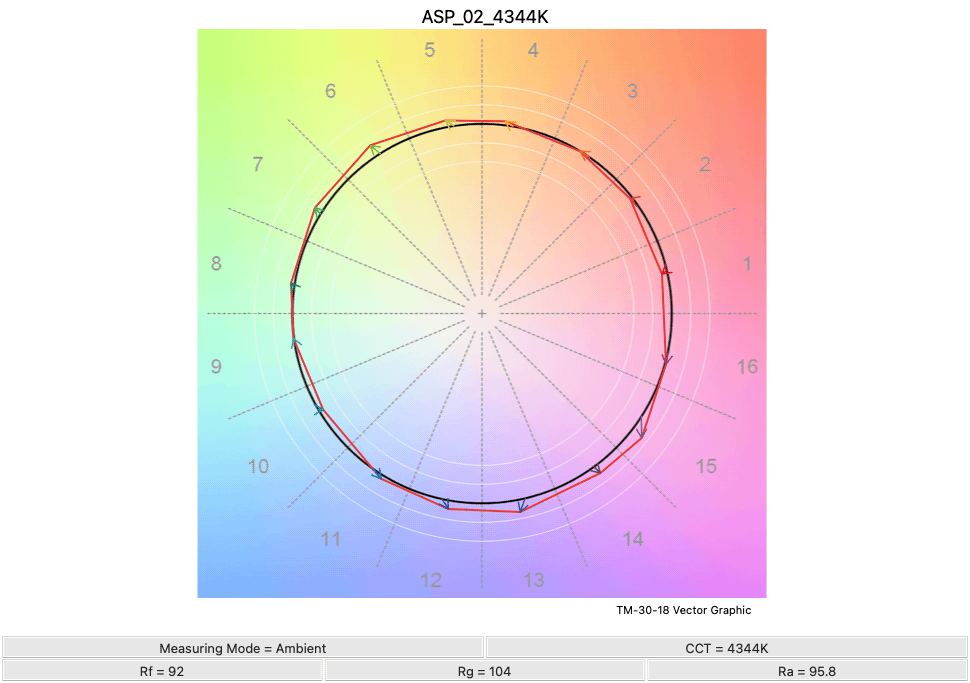Click hue bin label 10
The height and width of the screenshot is (683, 970).
pyautogui.click(x=259, y=466)
